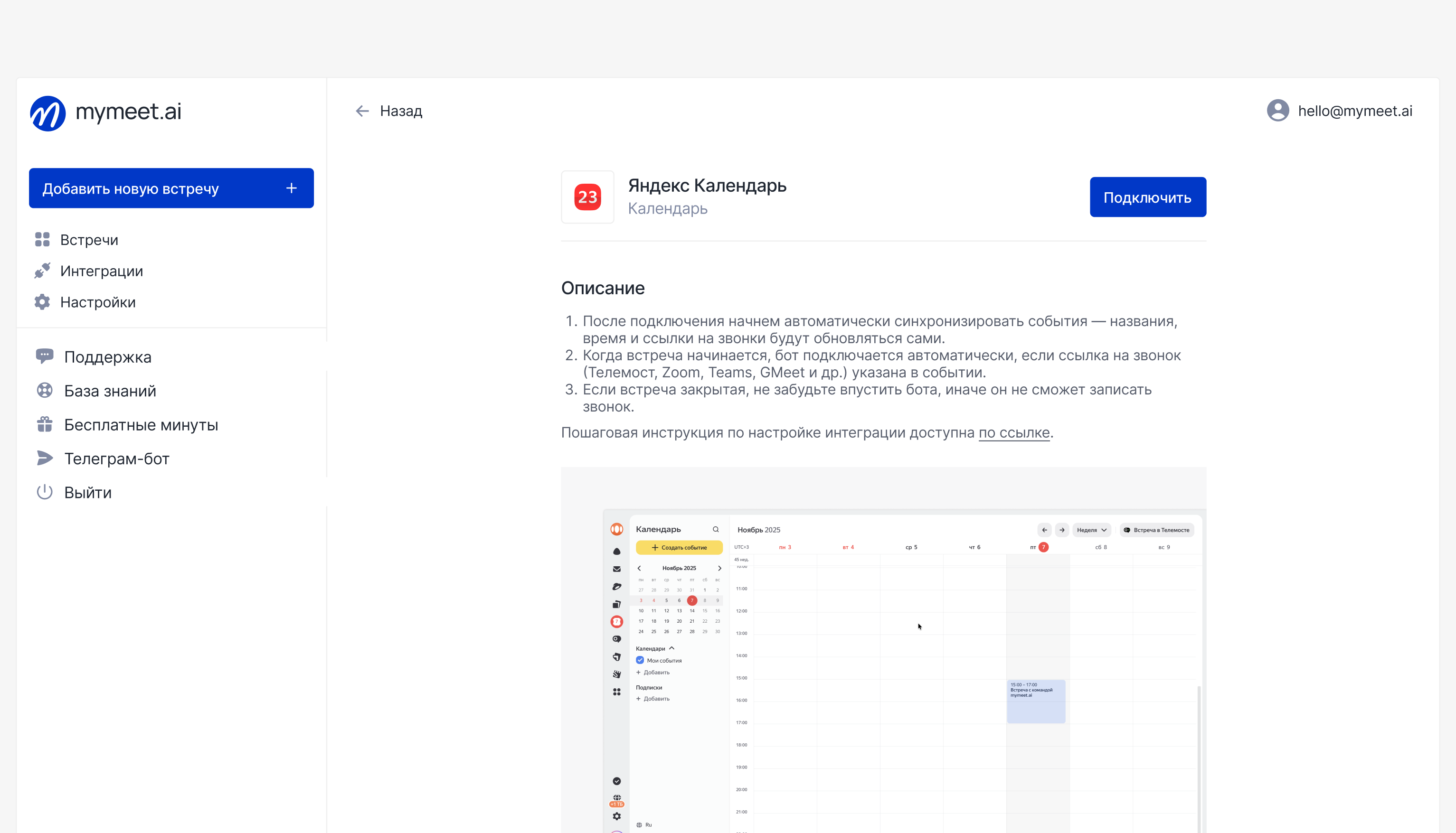Collapse the Календари section chevron
This screenshot has width=1456, height=833.
pos(672,648)
